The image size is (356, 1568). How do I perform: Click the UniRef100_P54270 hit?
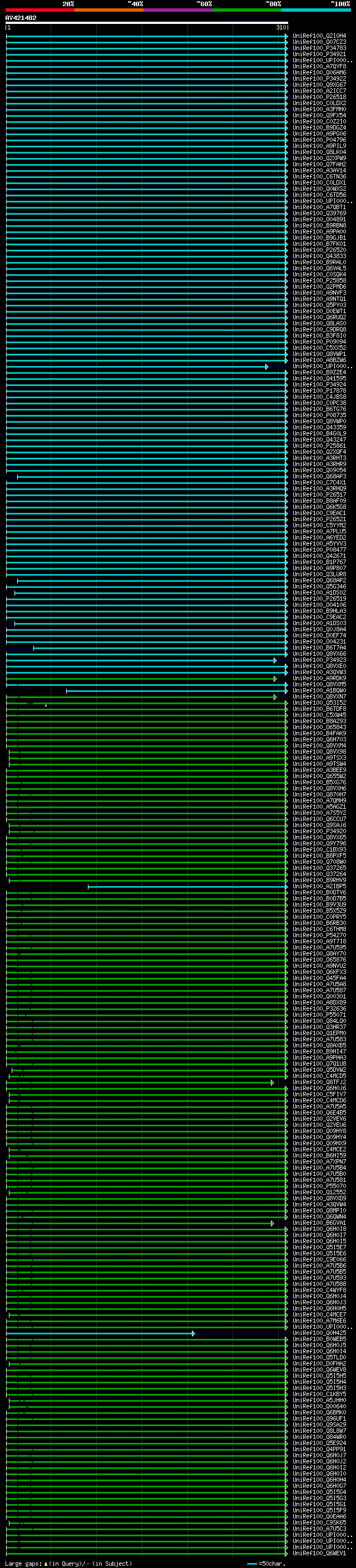(319, 936)
